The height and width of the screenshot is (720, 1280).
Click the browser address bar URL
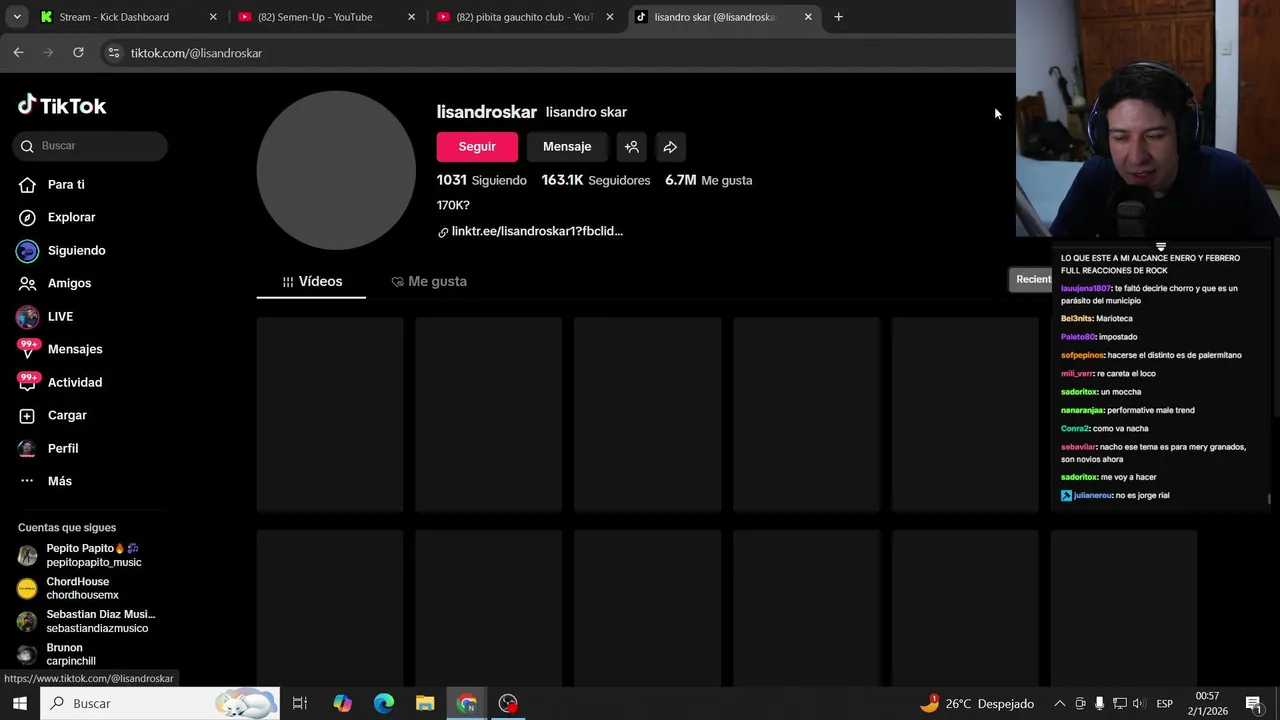(196, 53)
